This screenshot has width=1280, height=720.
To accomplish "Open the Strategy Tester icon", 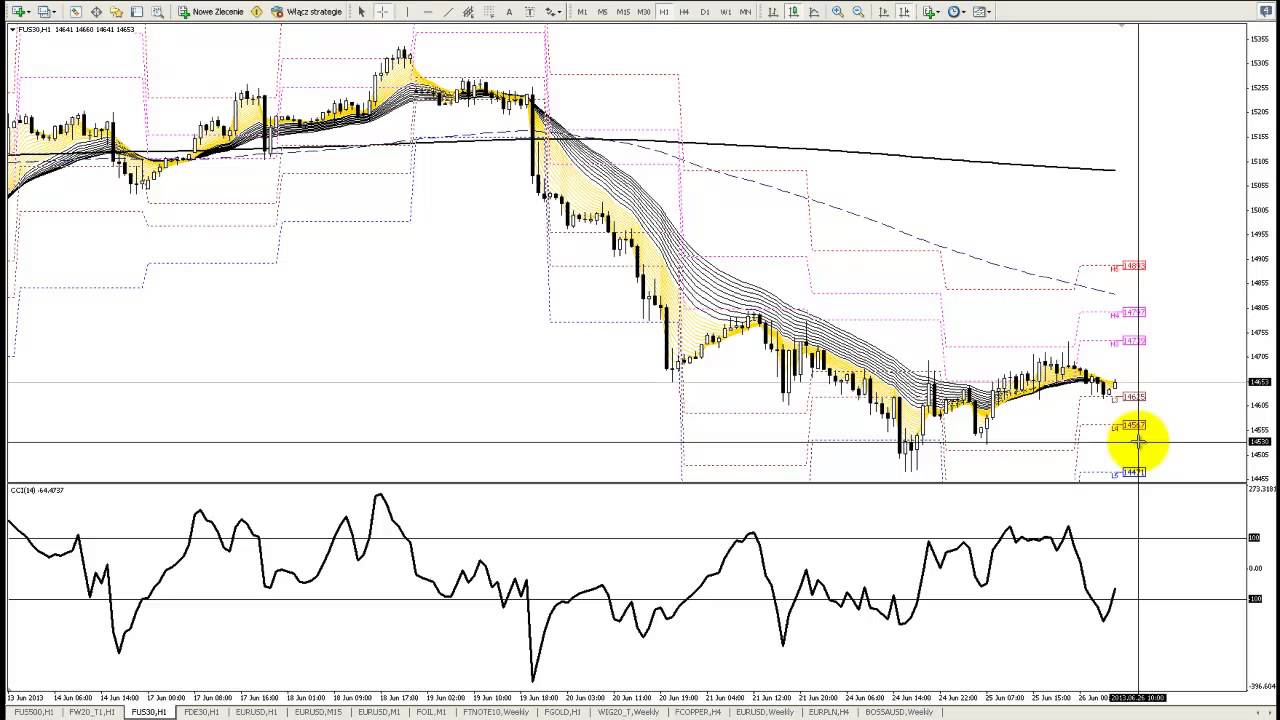I will coord(158,12).
